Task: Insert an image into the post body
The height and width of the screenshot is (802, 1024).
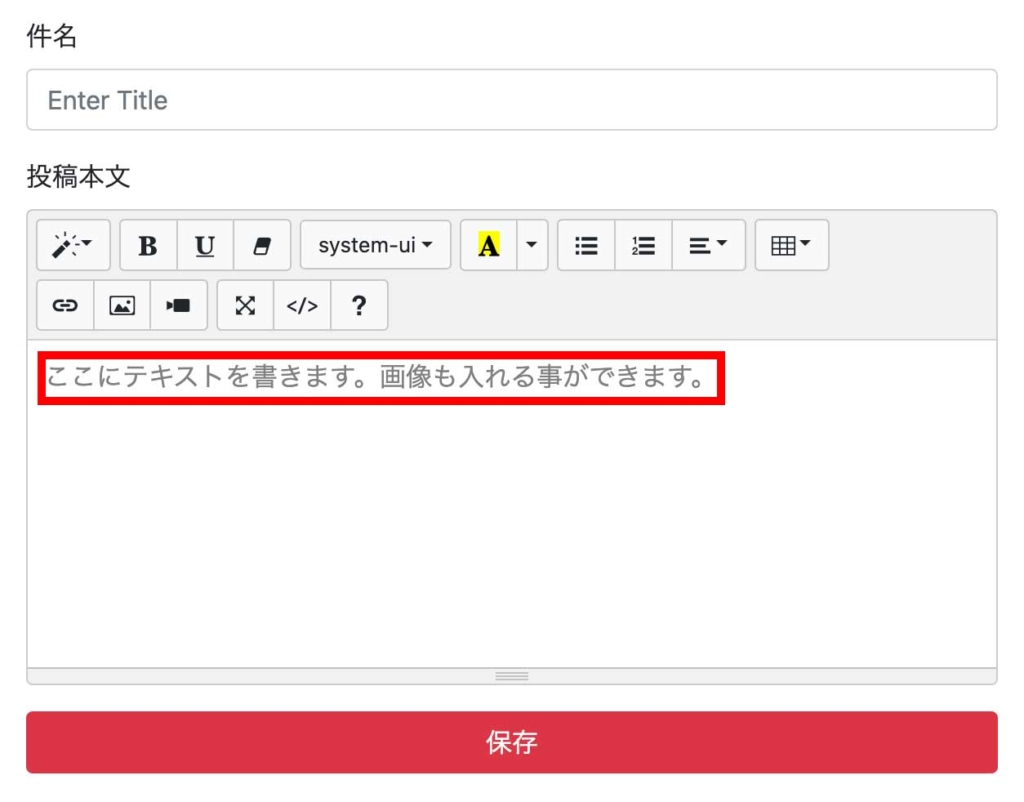Action: click(x=121, y=306)
